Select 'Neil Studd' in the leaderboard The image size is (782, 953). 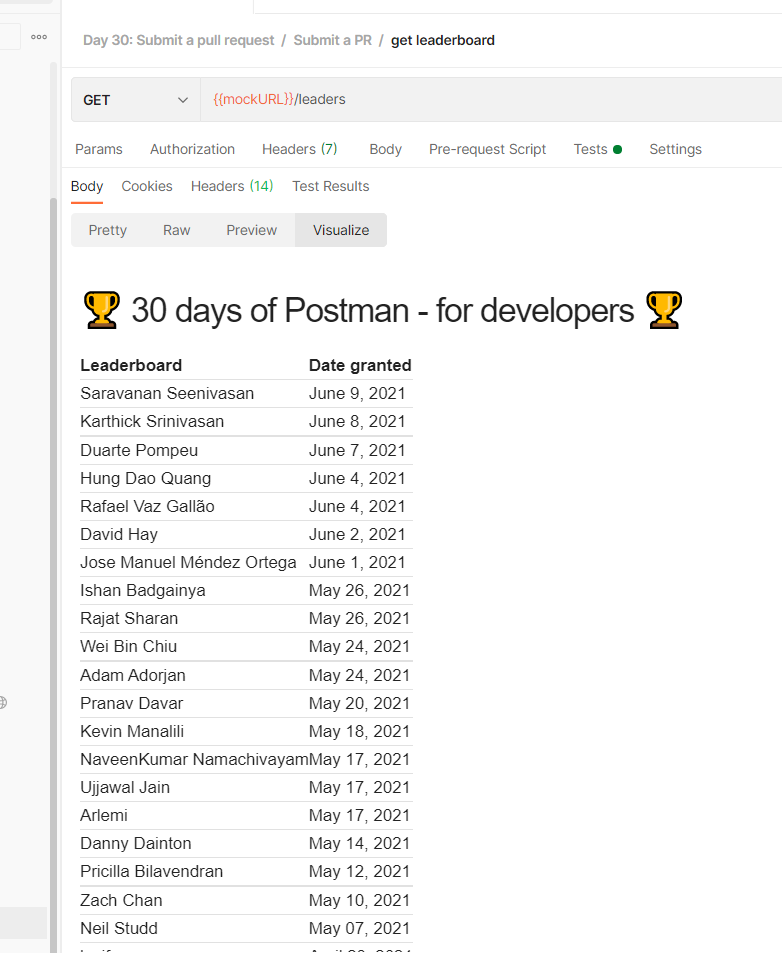point(119,929)
